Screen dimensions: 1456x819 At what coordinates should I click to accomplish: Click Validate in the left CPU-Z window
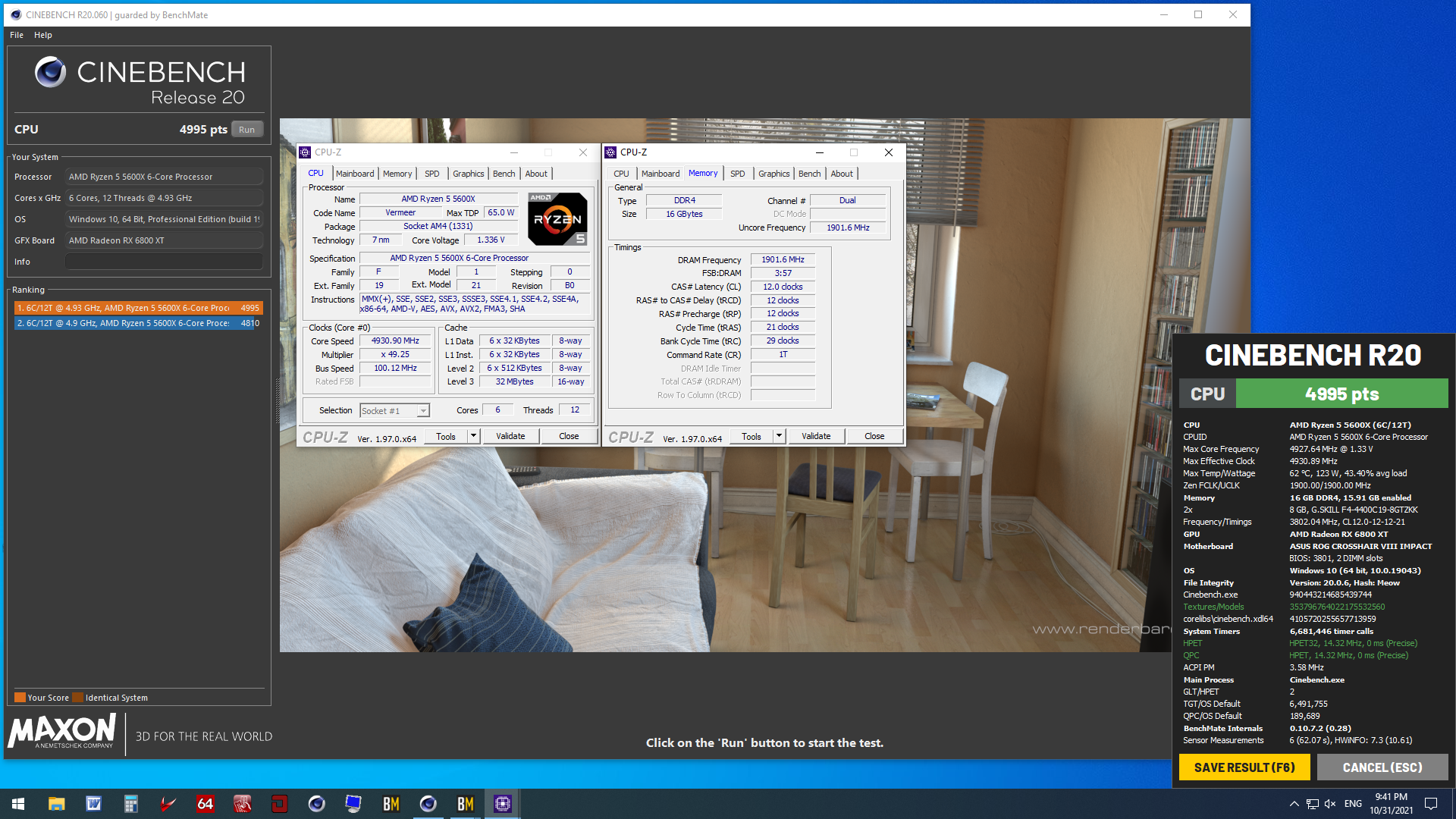[x=510, y=436]
